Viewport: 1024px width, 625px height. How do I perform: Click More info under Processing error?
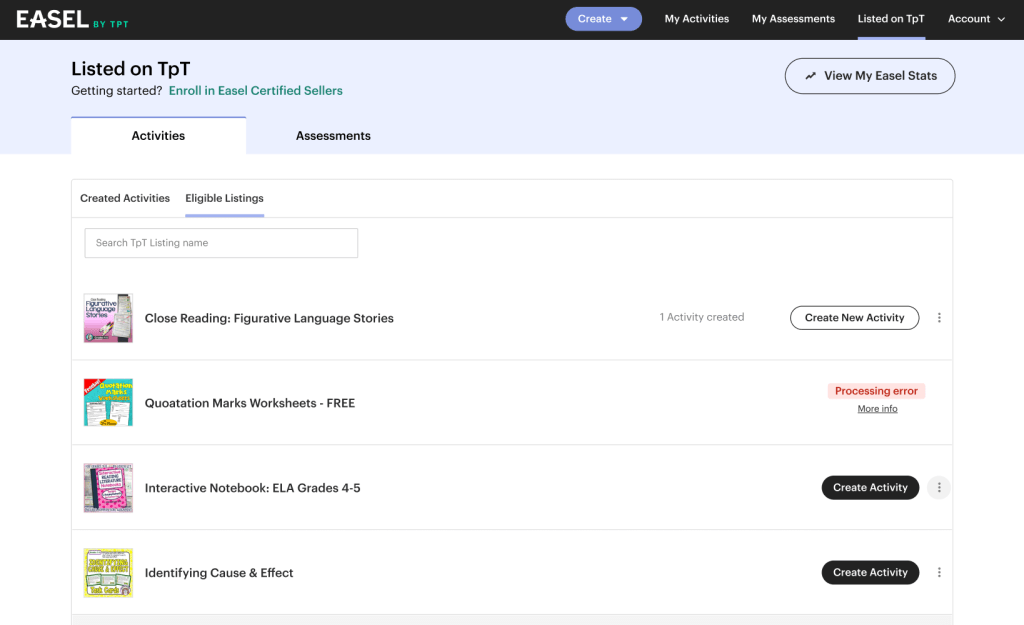(x=877, y=409)
